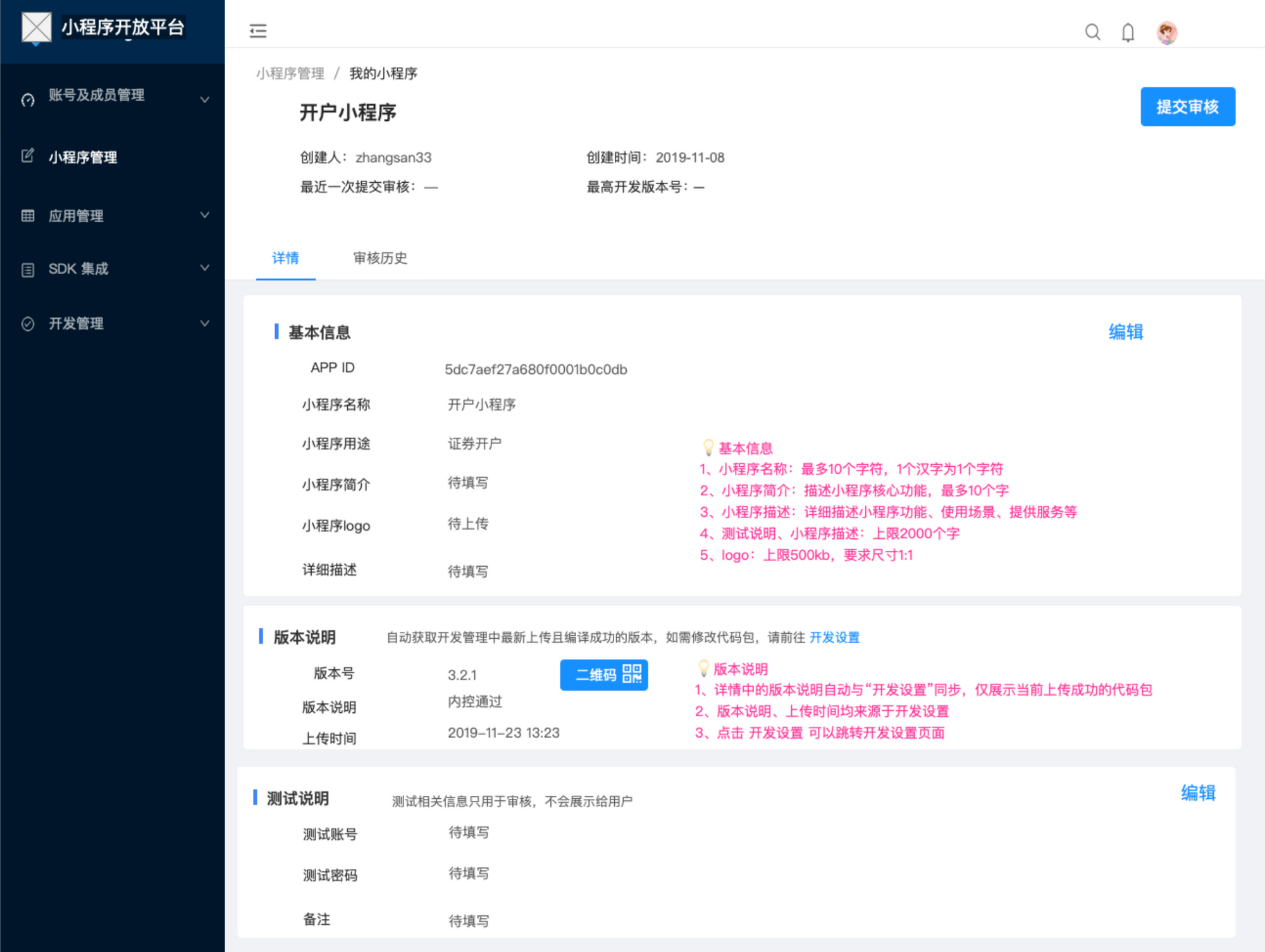Image resolution: width=1265 pixels, height=952 pixels.
Task: Click 编辑 in 基本信息 section
Action: click(1125, 332)
